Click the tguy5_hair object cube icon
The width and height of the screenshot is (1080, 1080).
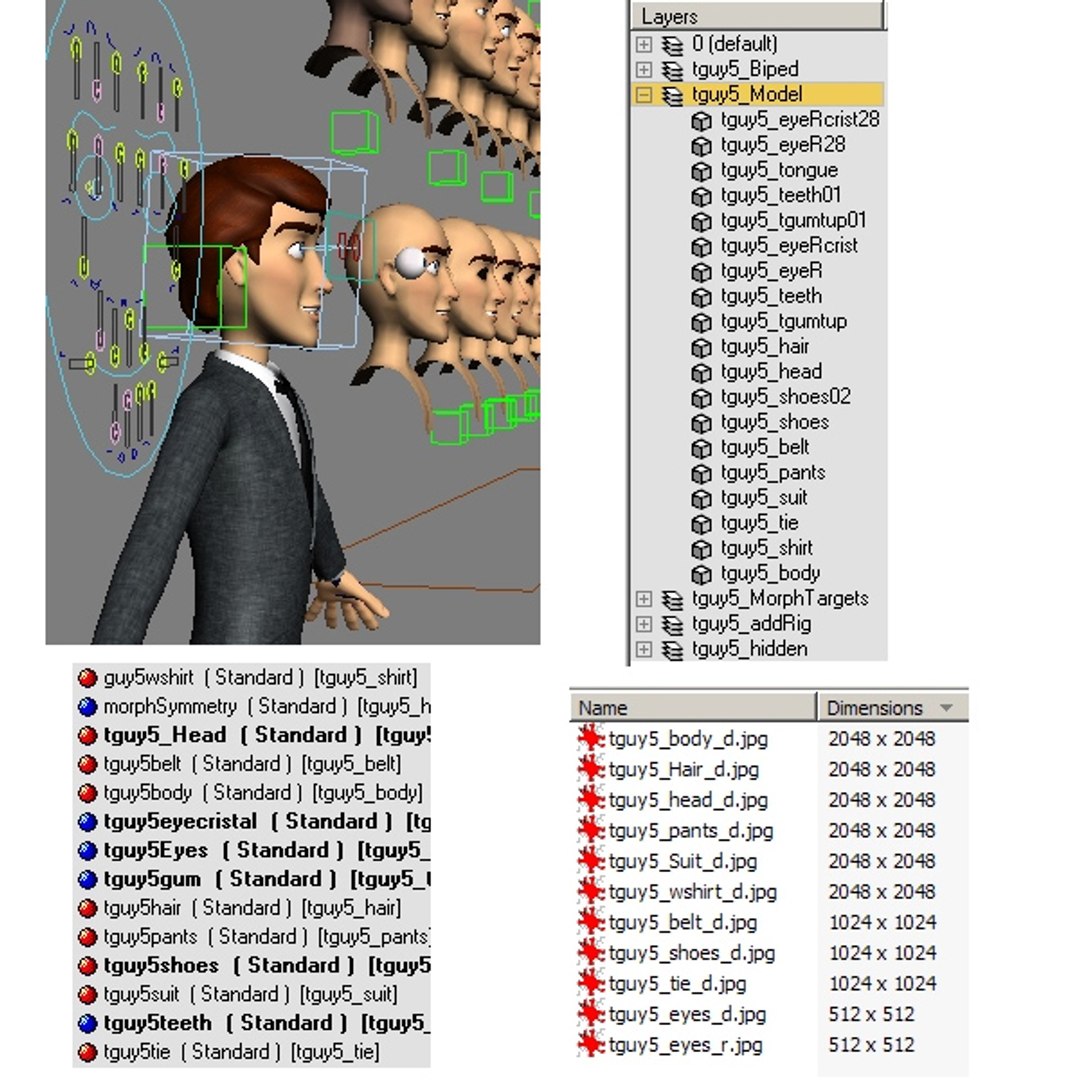[701, 348]
